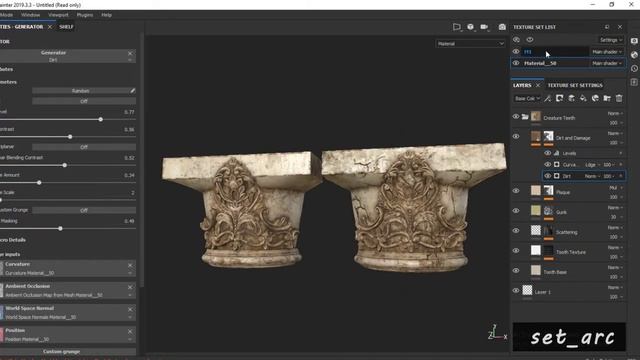Switch to the Texture Set Settings tab

(575, 85)
